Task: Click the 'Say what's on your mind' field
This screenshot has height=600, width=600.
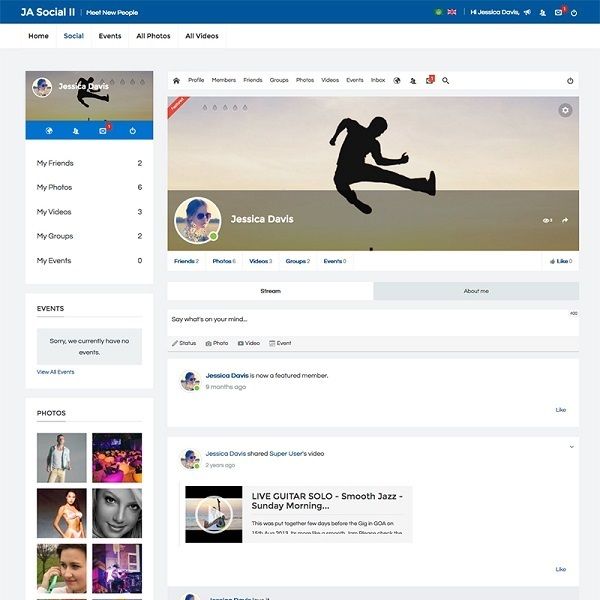Action: pyautogui.click(x=373, y=323)
